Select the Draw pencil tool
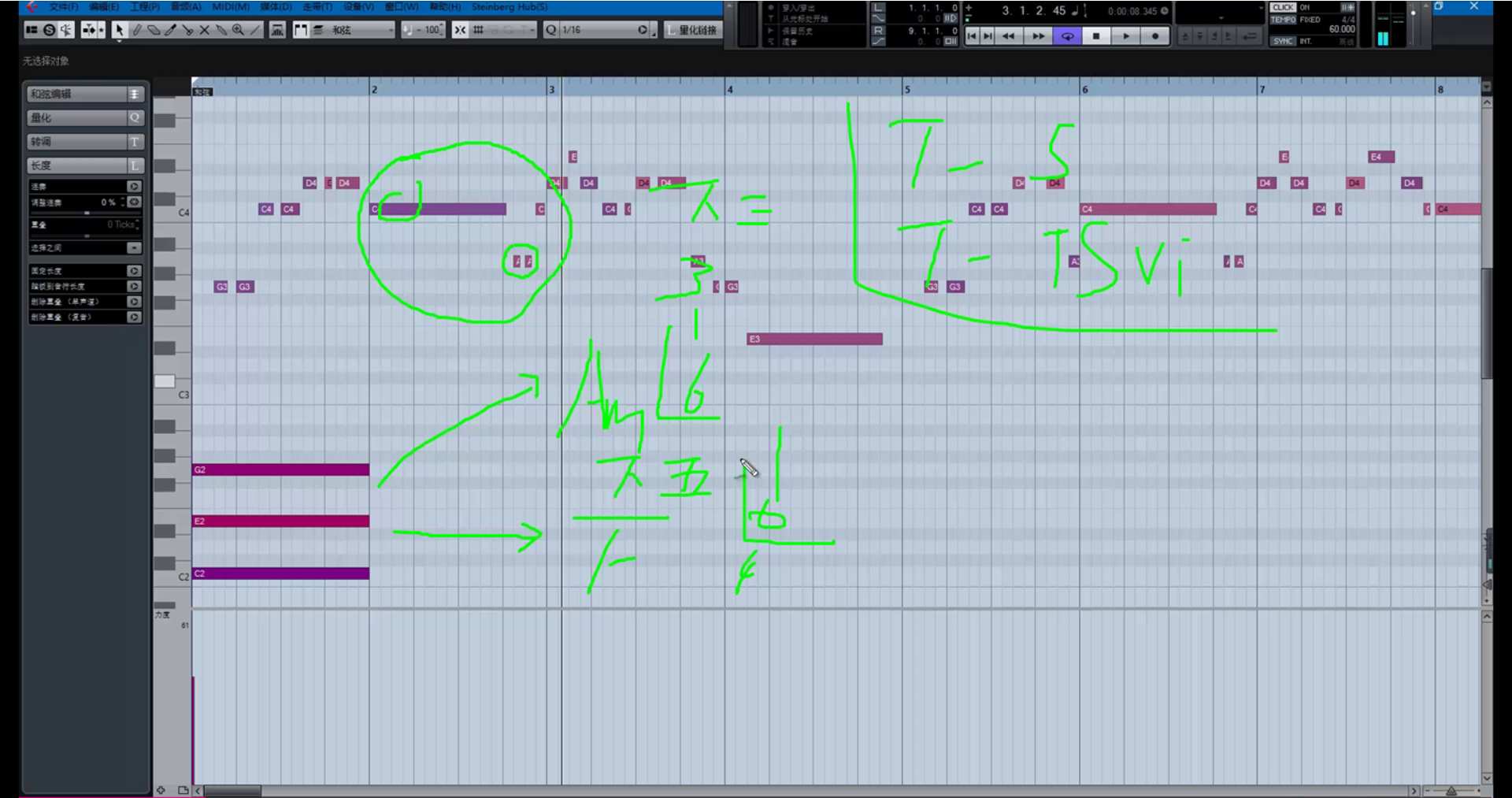 (x=136, y=30)
